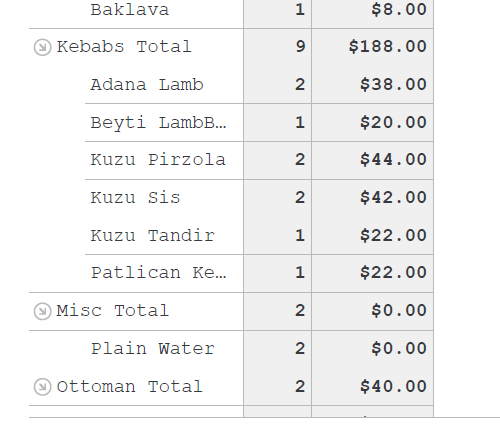Select the Plain Water item
Viewport: 500px width, 435px height.
point(153,349)
